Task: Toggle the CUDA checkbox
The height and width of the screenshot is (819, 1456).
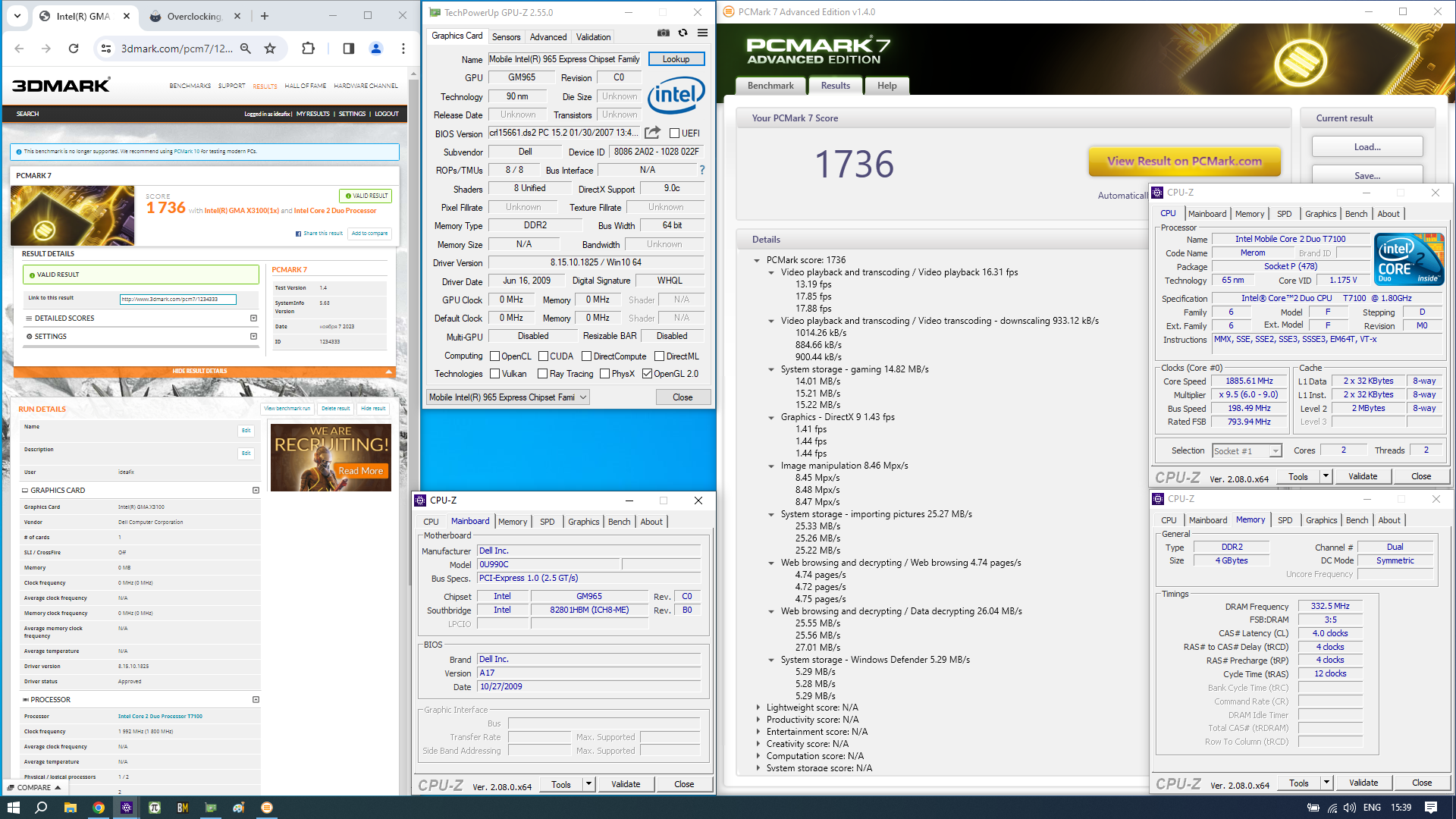Action: point(543,356)
